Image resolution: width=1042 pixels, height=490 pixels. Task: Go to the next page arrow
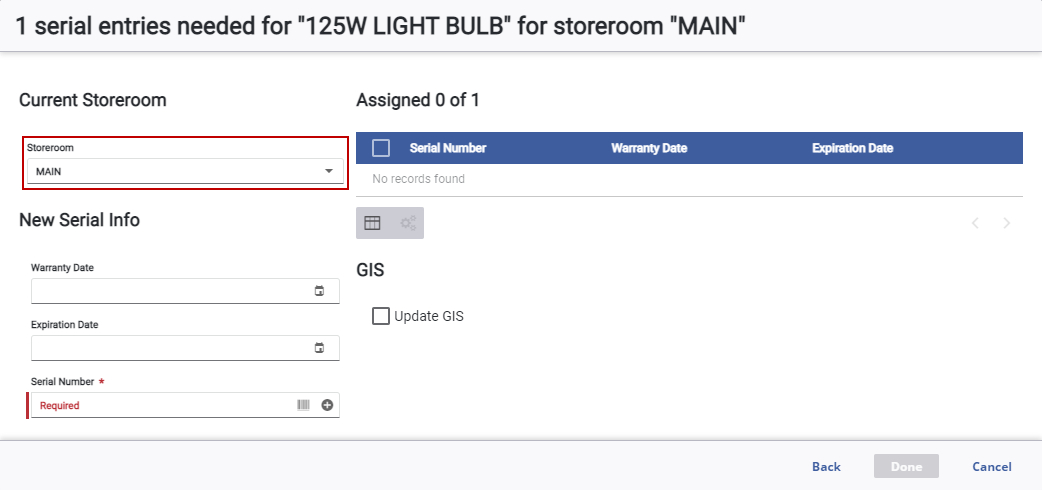(x=1007, y=223)
